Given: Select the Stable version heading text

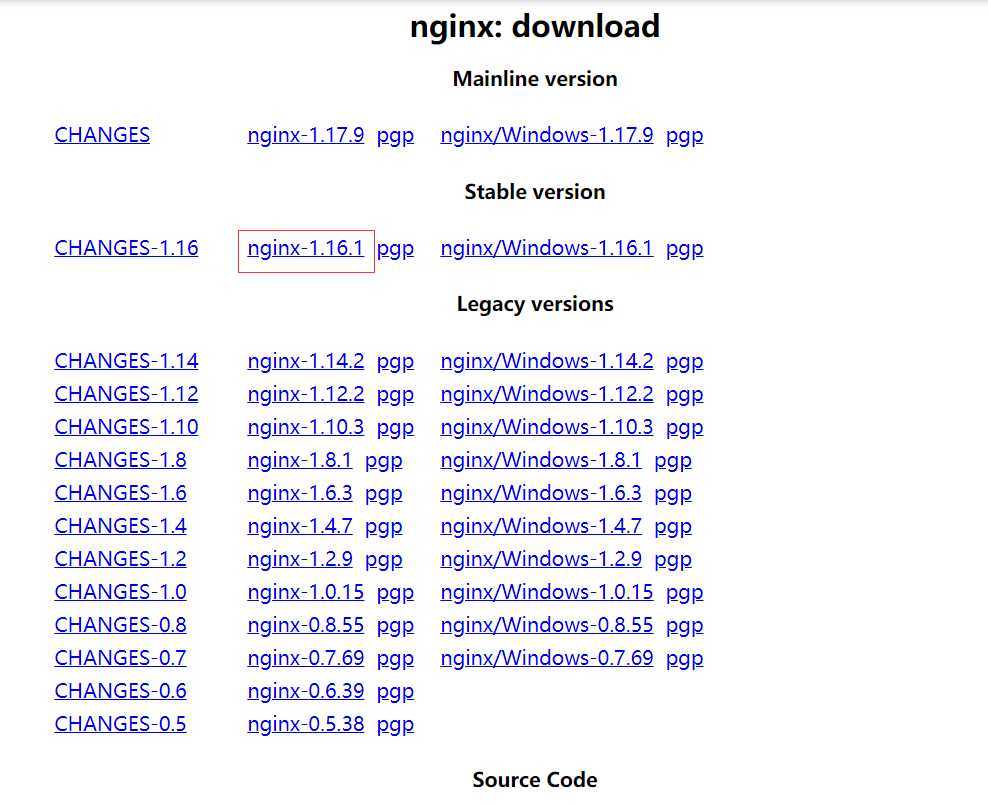Looking at the screenshot, I should click(x=535, y=192).
